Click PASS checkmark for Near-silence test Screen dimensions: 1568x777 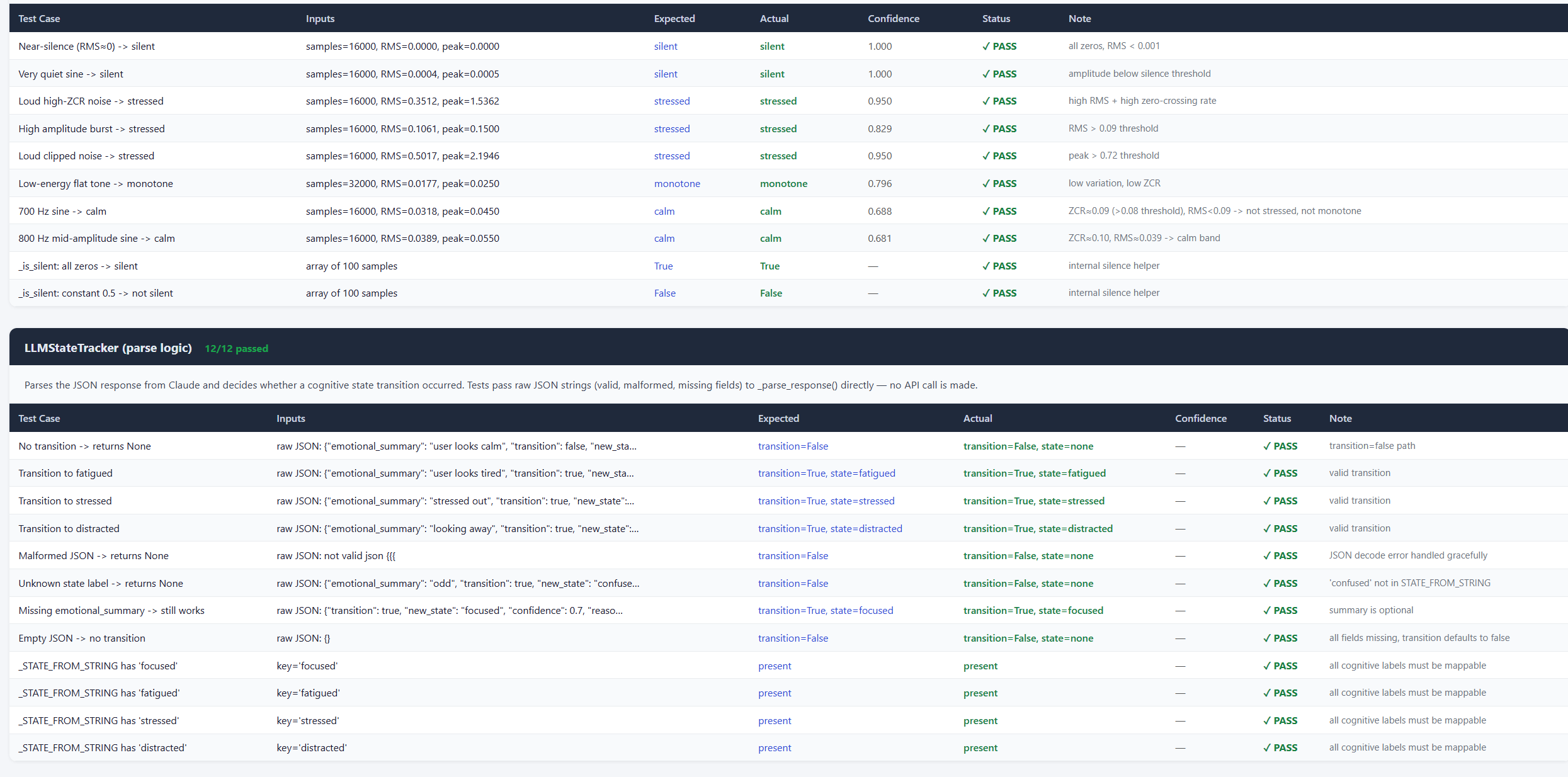click(x=999, y=47)
